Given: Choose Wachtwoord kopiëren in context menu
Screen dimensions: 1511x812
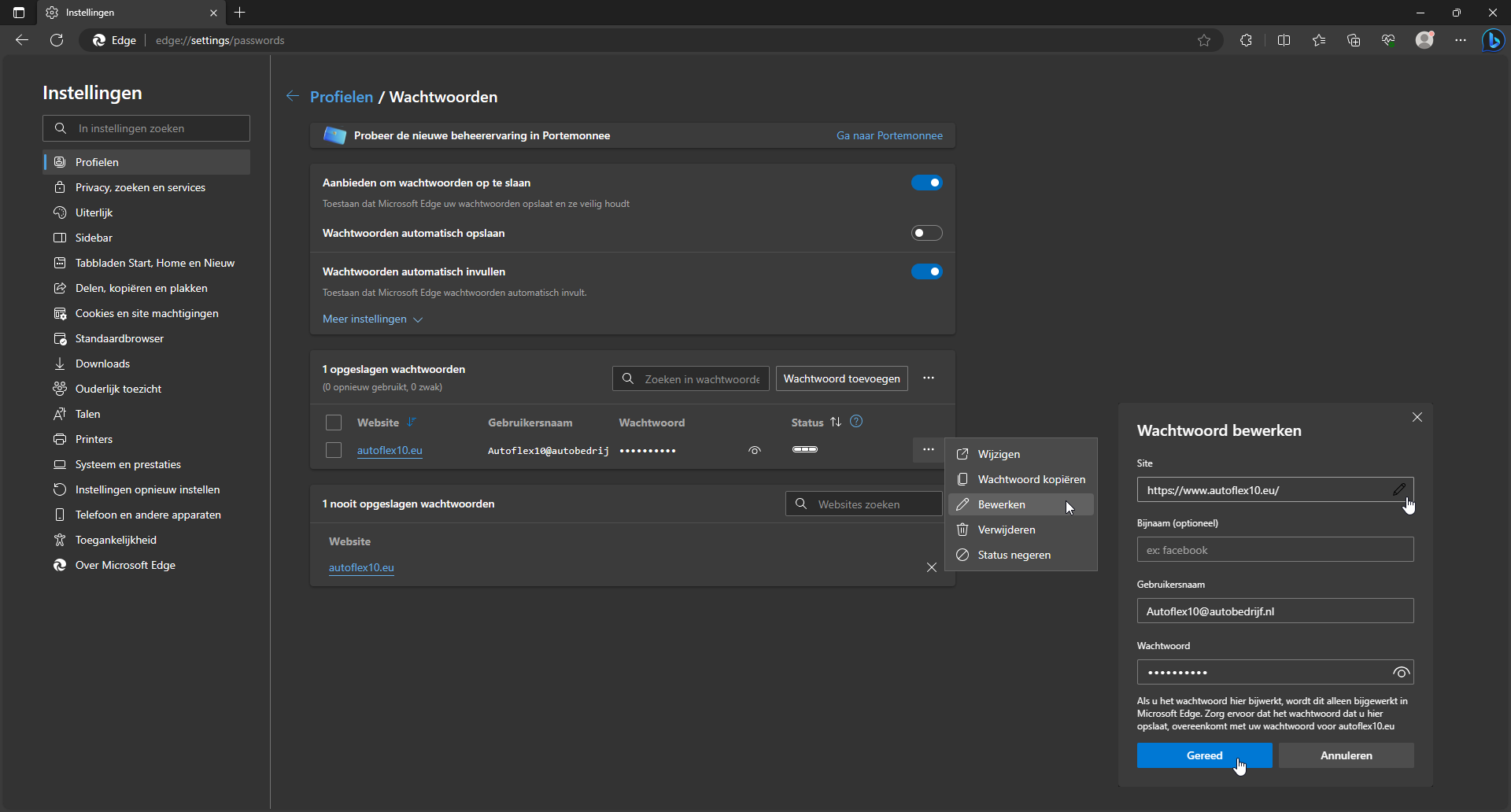Looking at the screenshot, I should pos(1031,479).
